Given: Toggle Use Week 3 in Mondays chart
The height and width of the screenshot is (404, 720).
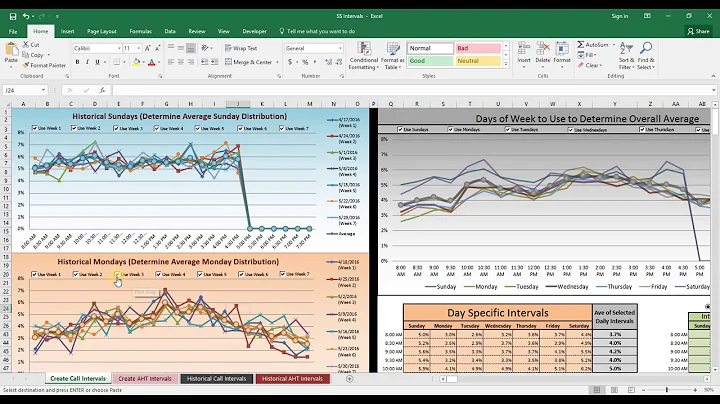Looking at the screenshot, I should [118, 274].
